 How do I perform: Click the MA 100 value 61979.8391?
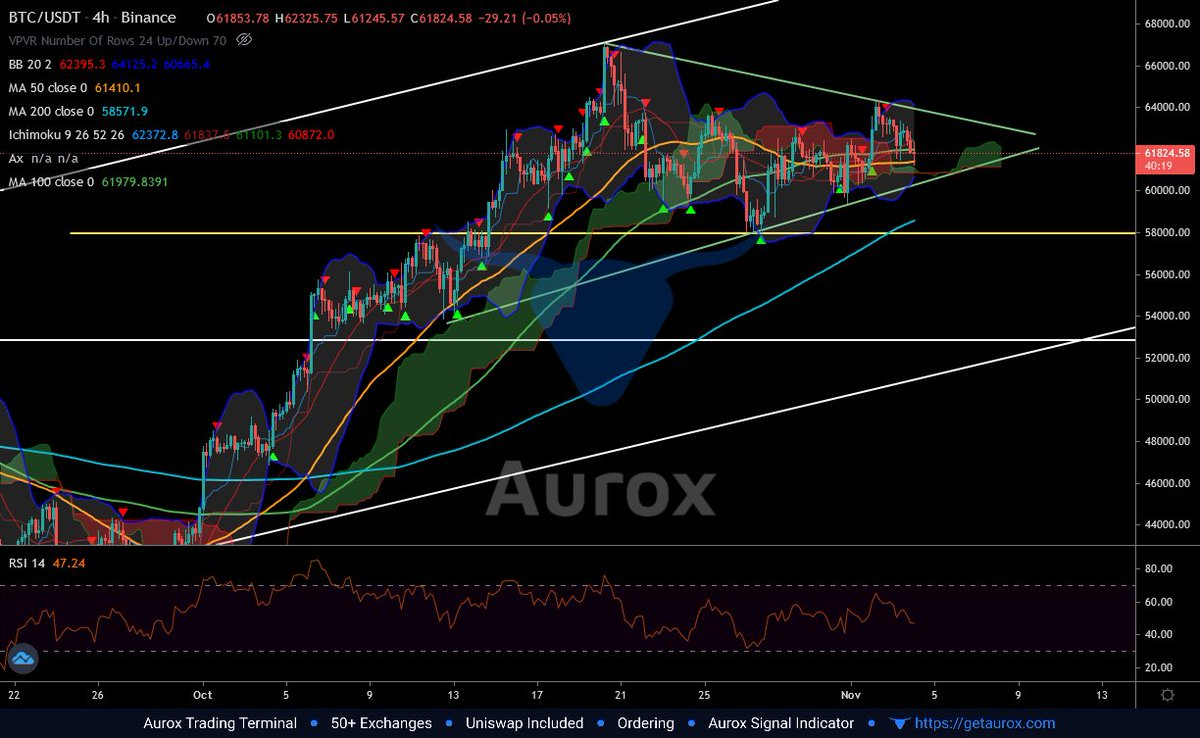coord(135,182)
